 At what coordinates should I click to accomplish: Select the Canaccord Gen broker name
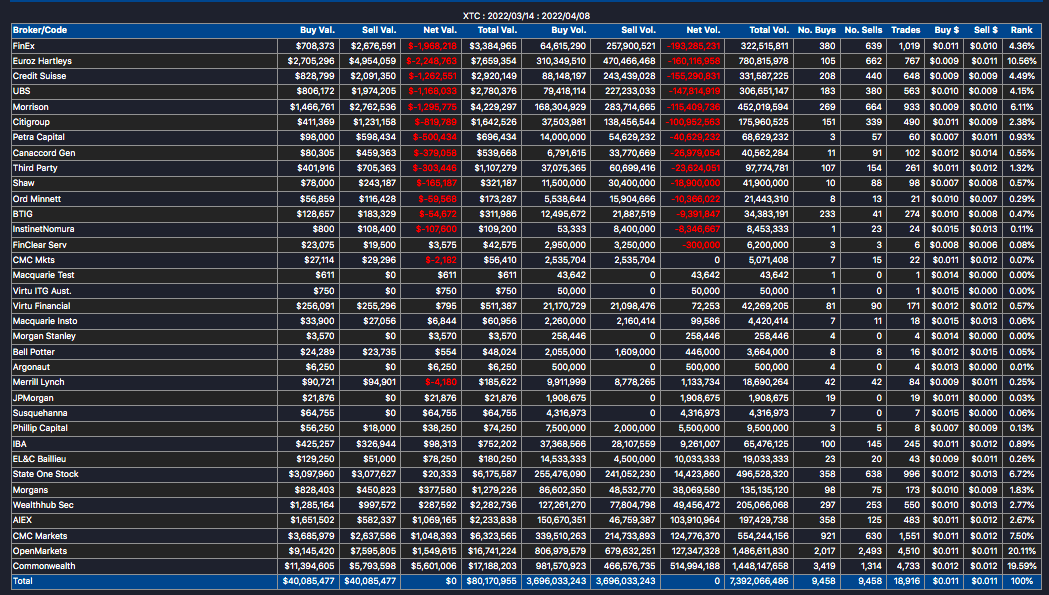coord(44,153)
